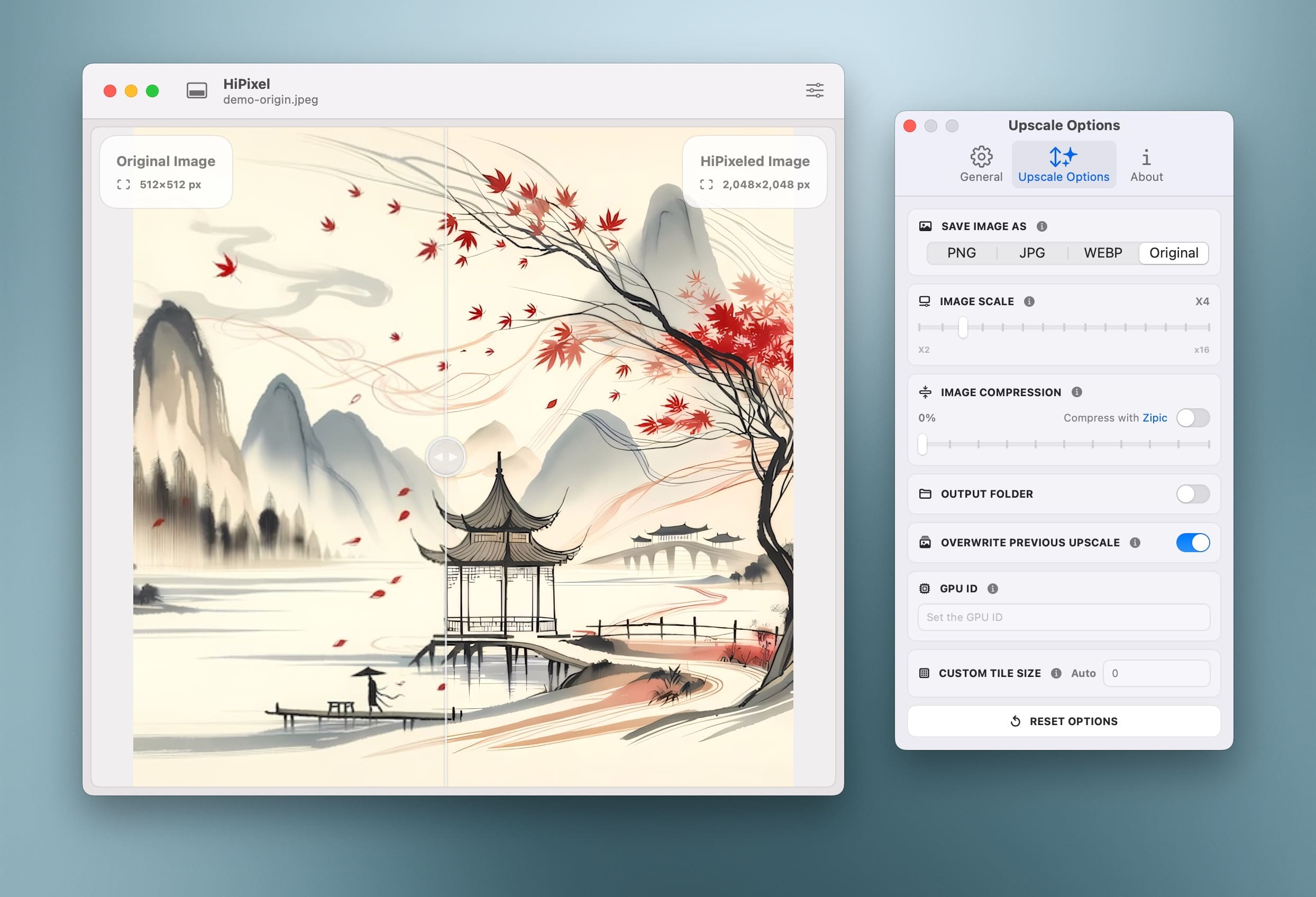Click the info icon beside Save Image As
Viewport: 1316px width, 897px height.
point(1043,226)
